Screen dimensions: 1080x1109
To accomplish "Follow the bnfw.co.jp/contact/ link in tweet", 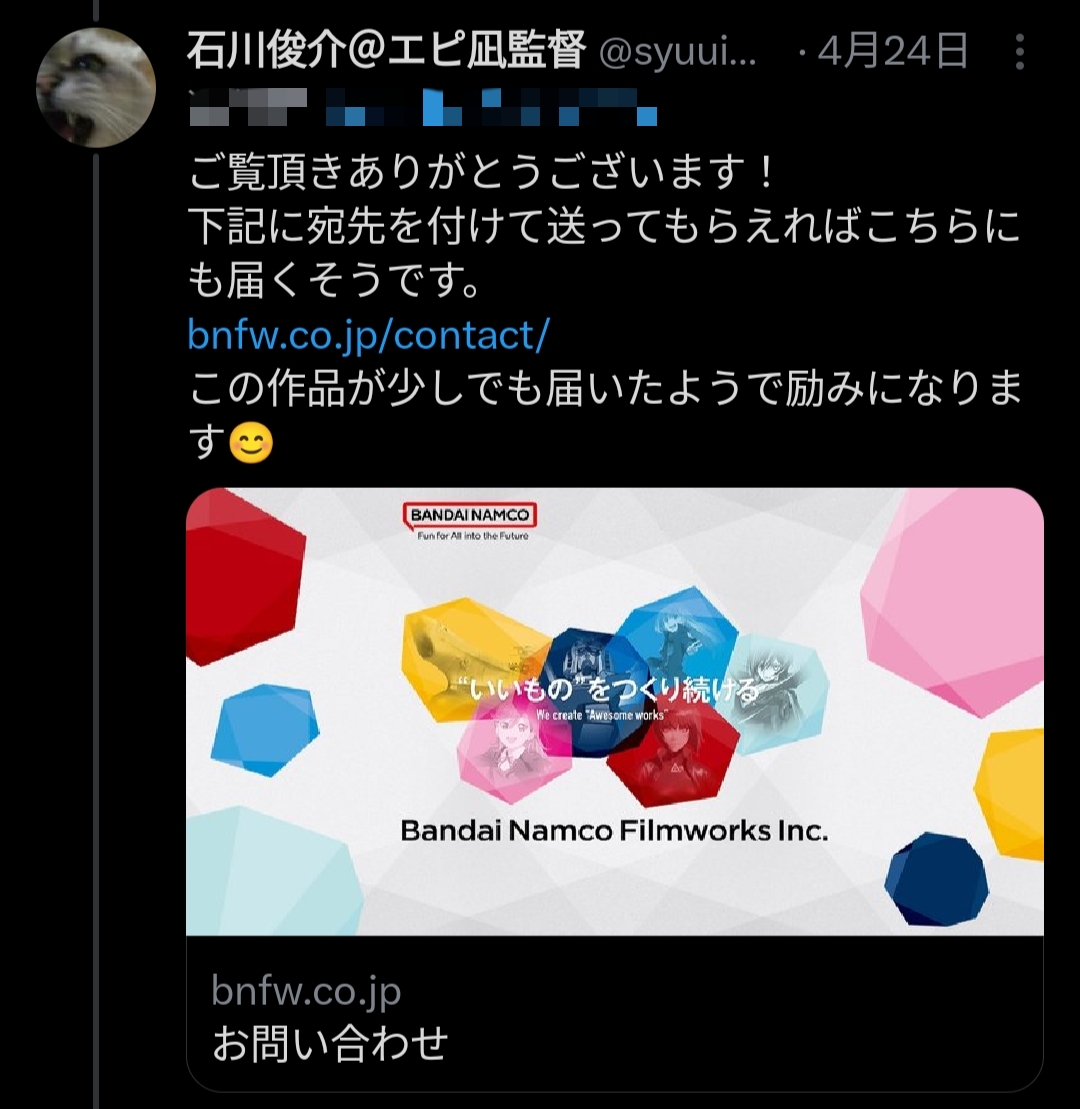I will tap(368, 335).
